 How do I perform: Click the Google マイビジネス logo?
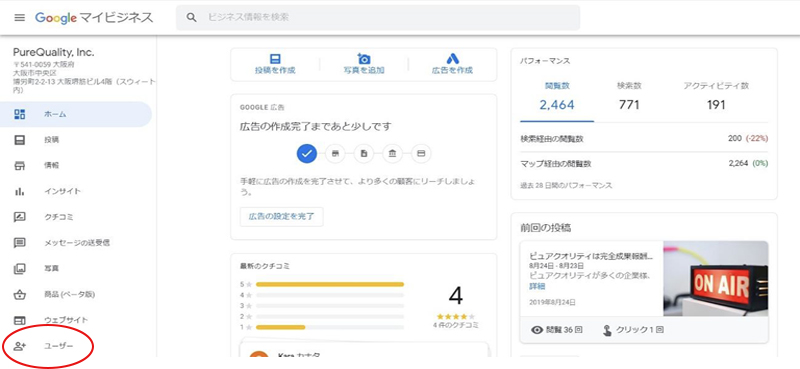(x=94, y=18)
